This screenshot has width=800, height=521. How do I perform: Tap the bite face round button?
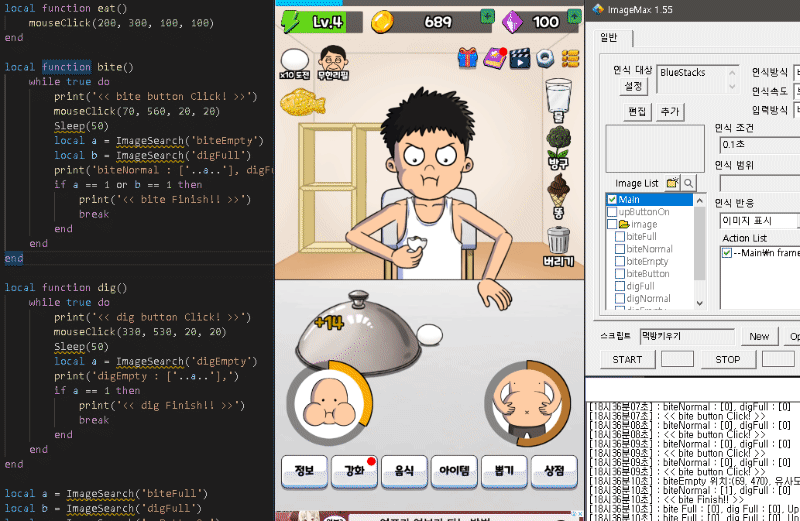click(330, 403)
